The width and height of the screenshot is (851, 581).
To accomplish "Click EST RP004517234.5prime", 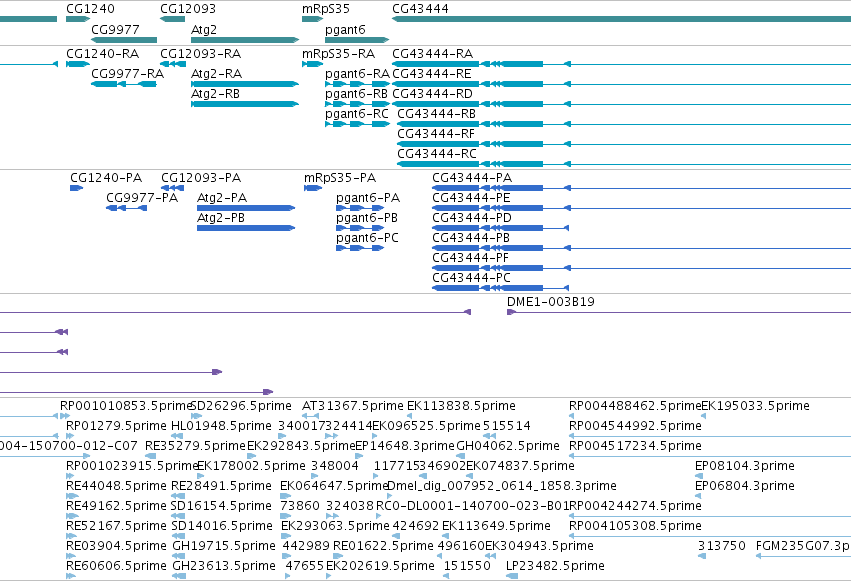I will [635, 446].
